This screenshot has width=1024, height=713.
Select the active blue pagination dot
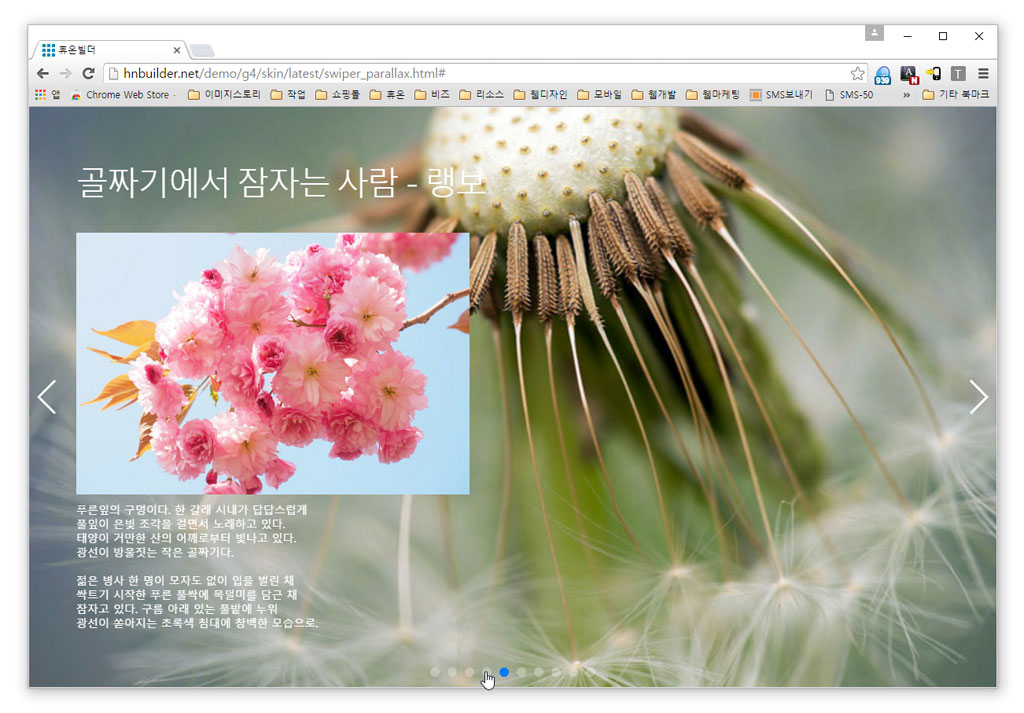(504, 672)
